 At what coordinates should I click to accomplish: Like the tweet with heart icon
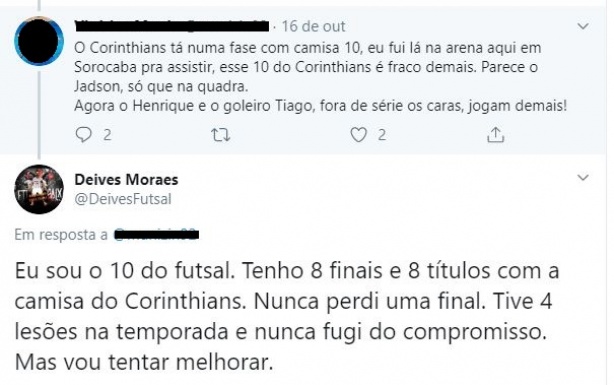coord(358,135)
